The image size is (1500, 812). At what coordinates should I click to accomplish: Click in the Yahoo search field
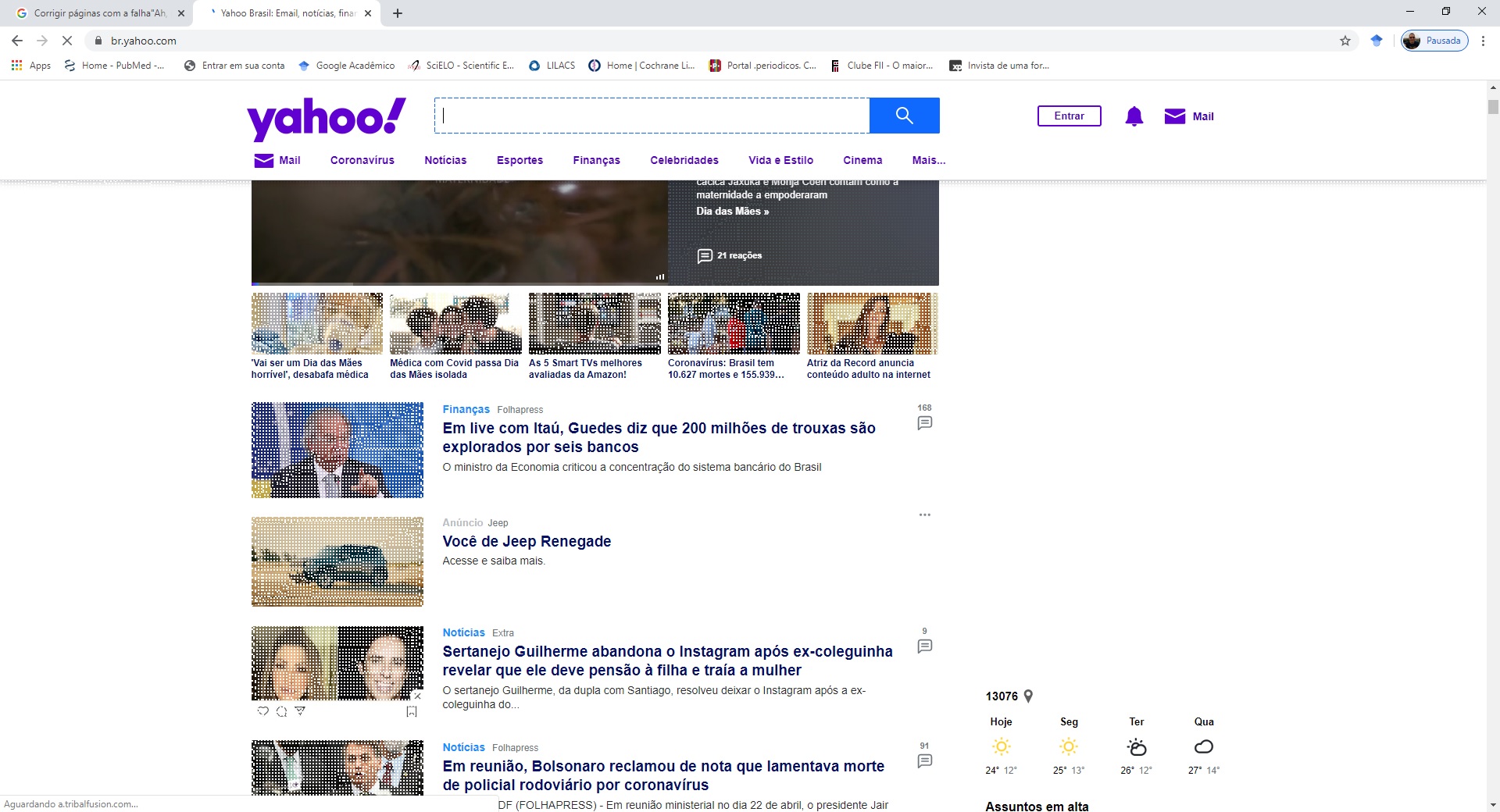click(x=652, y=116)
